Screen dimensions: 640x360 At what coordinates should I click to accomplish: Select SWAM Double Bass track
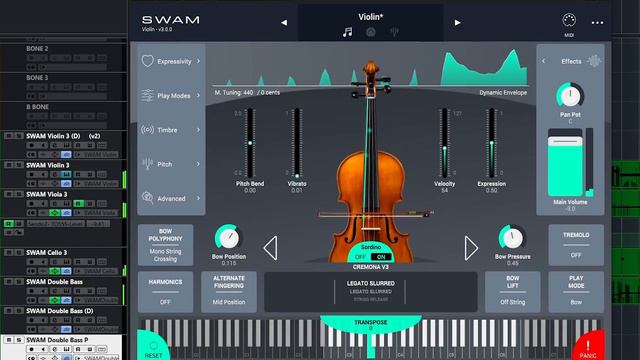coord(54,282)
